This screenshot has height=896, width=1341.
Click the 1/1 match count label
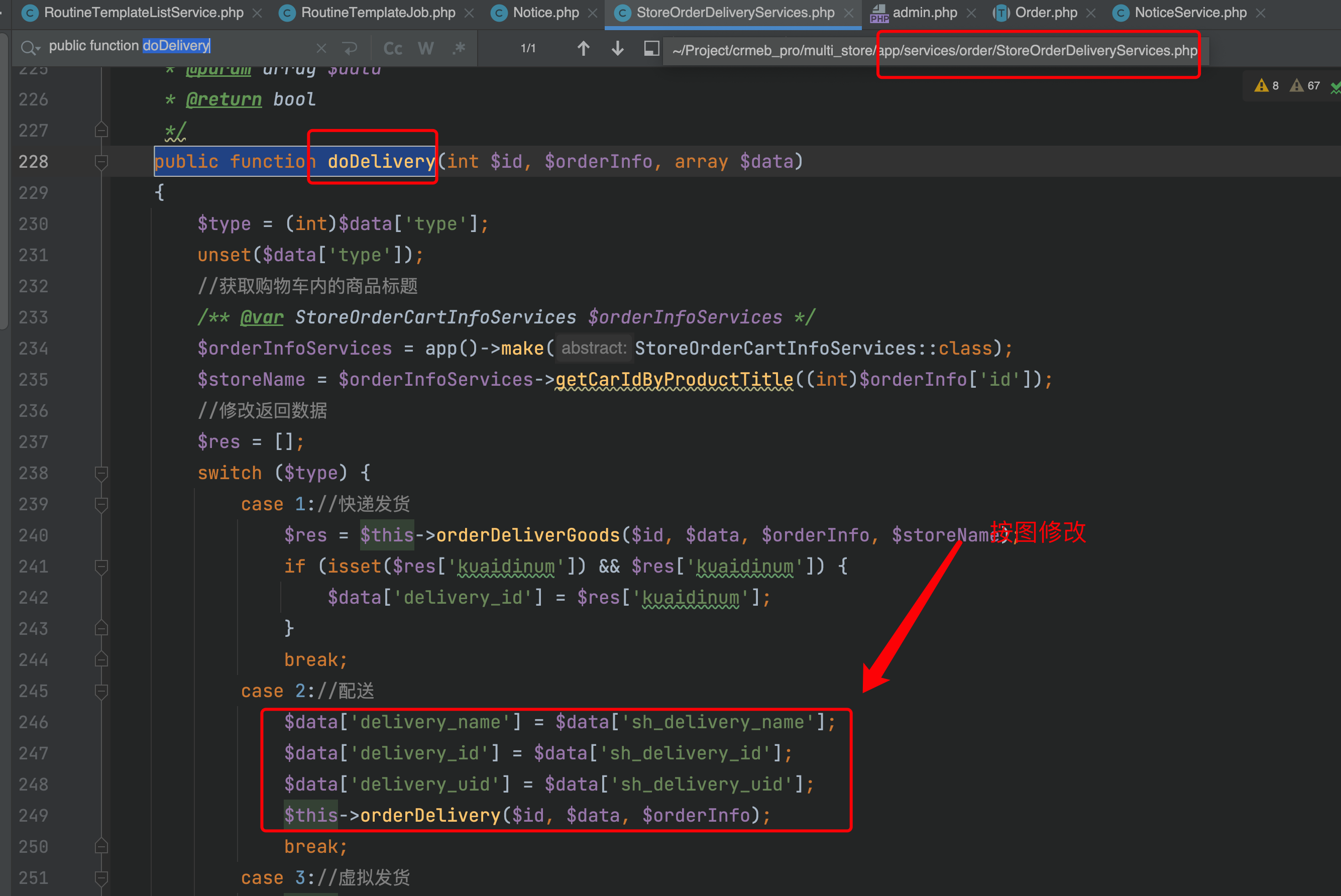coord(528,49)
